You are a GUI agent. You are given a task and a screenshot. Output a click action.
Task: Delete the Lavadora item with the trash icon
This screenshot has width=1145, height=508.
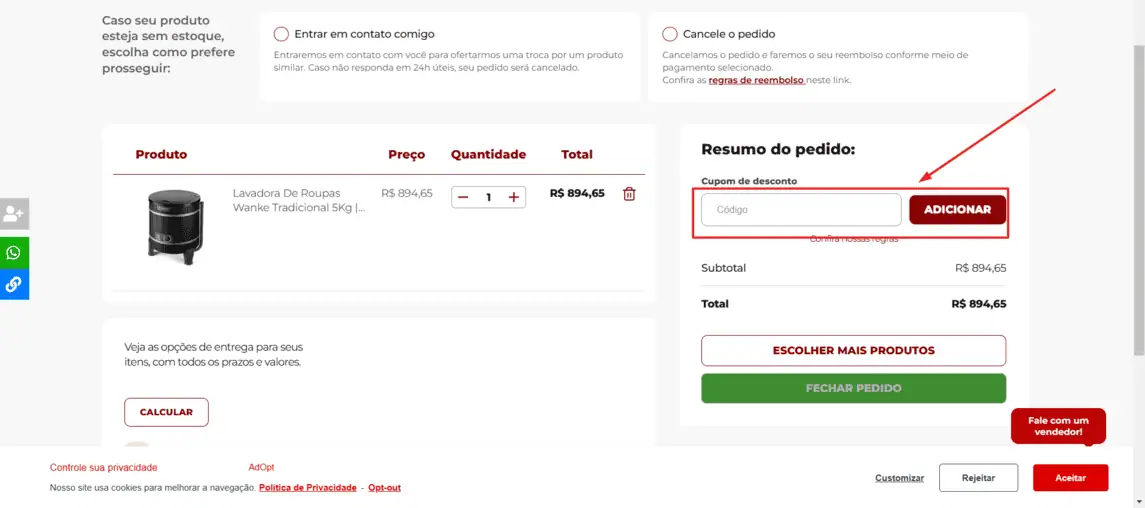629,194
